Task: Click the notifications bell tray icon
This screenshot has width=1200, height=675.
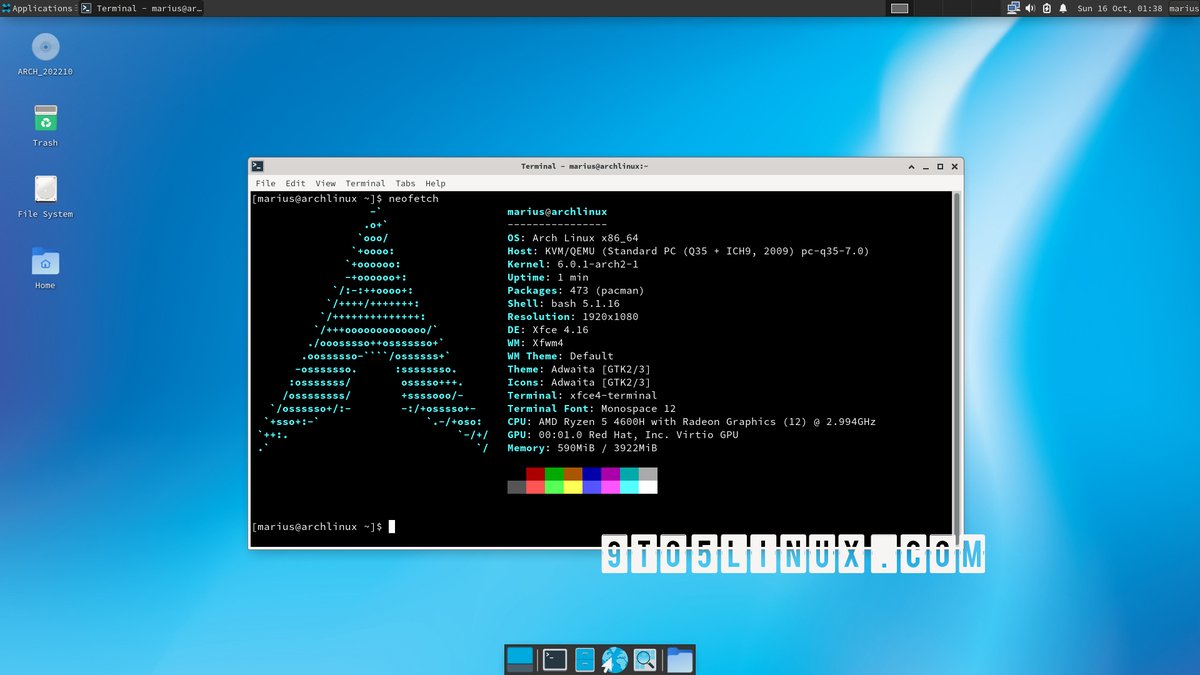Action: pos(1063,8)
